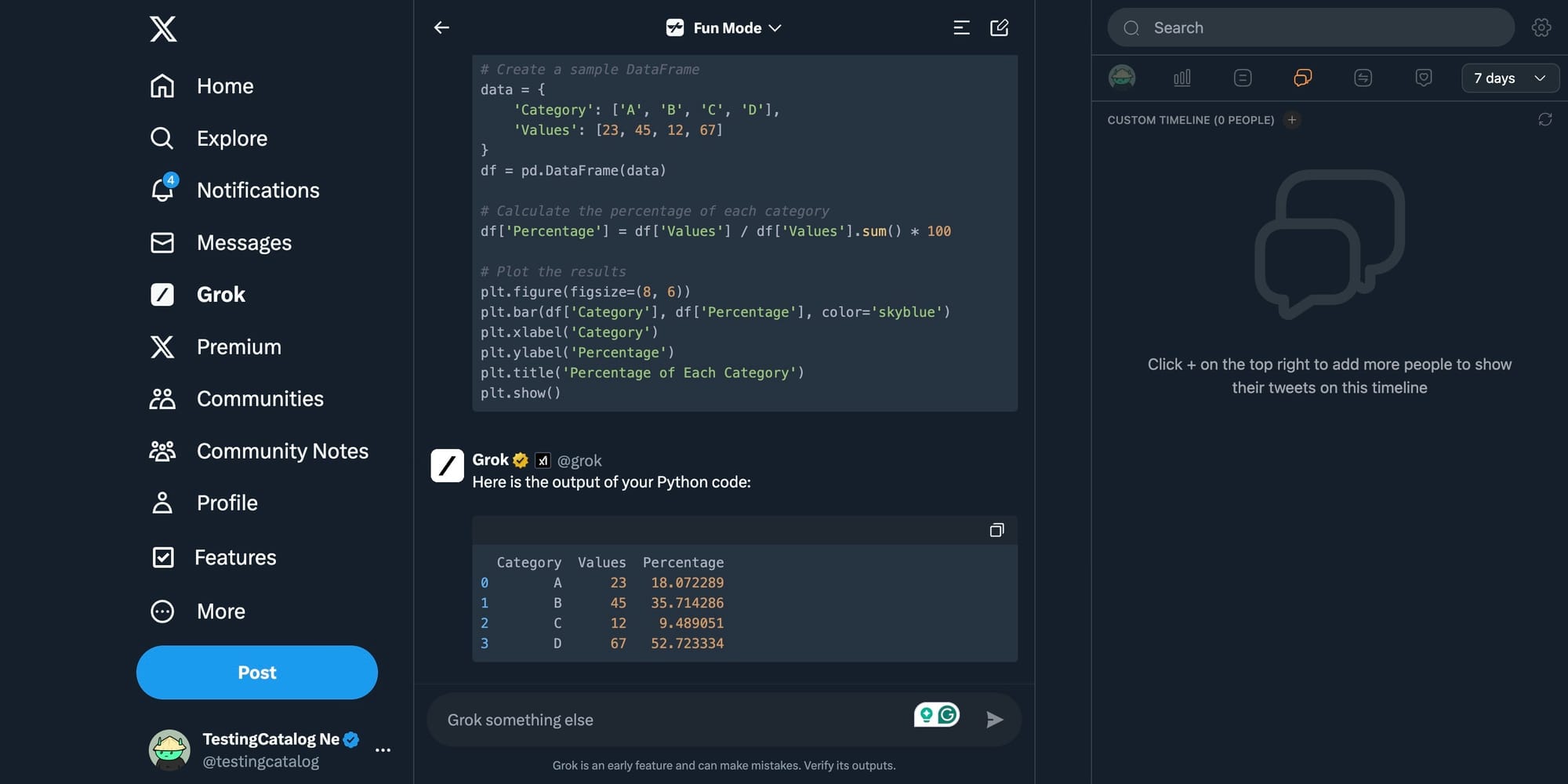Image resolution: width=1568 pixels, height=784 pixels.
Task: Open the account options via the three dots
Action: [383, 750]
